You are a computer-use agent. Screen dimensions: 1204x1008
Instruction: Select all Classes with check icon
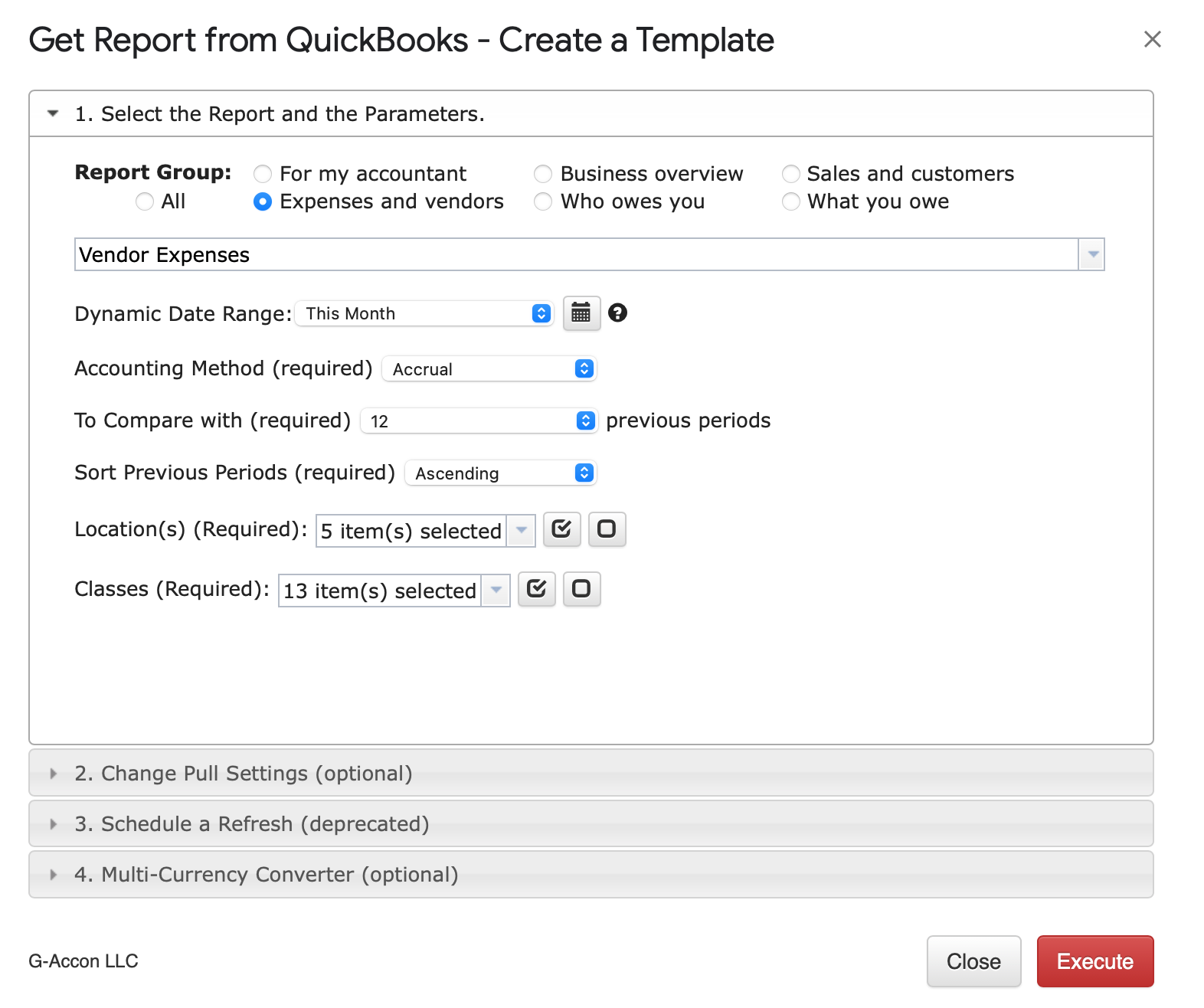click(536, 589)
